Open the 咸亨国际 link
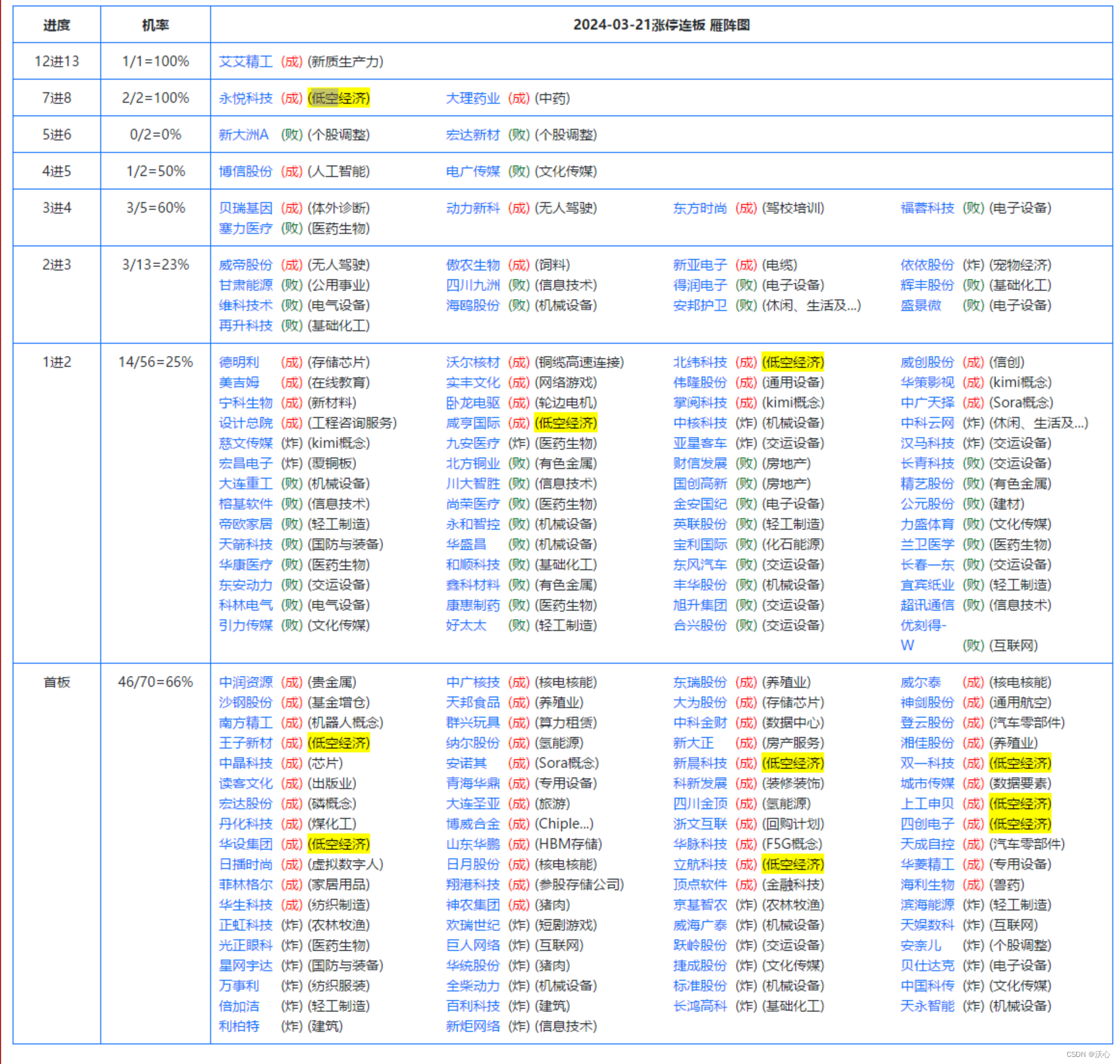 (473, 423)
